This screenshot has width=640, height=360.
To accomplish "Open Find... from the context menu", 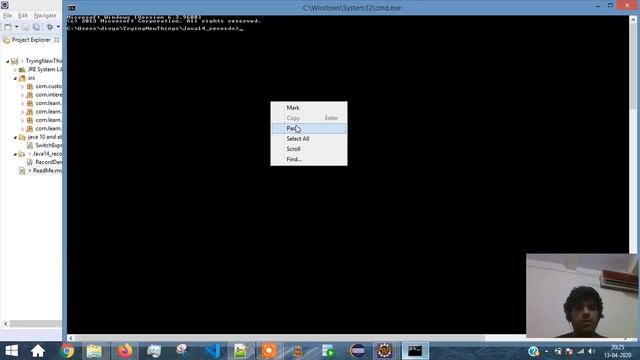I will (294, 159).
